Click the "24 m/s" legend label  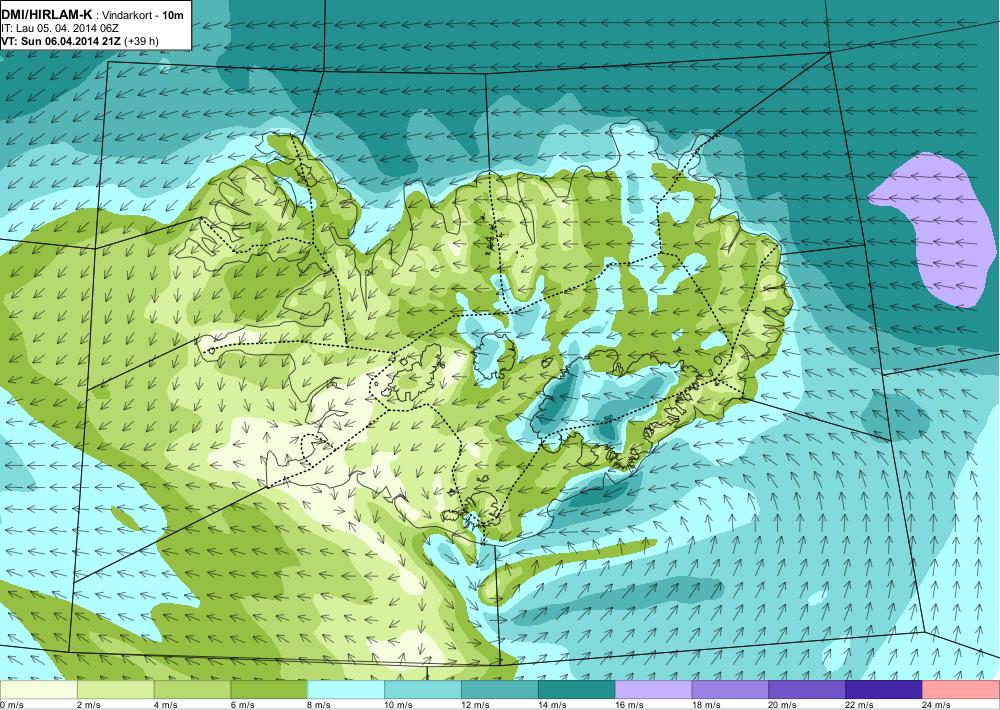[937, 705]
